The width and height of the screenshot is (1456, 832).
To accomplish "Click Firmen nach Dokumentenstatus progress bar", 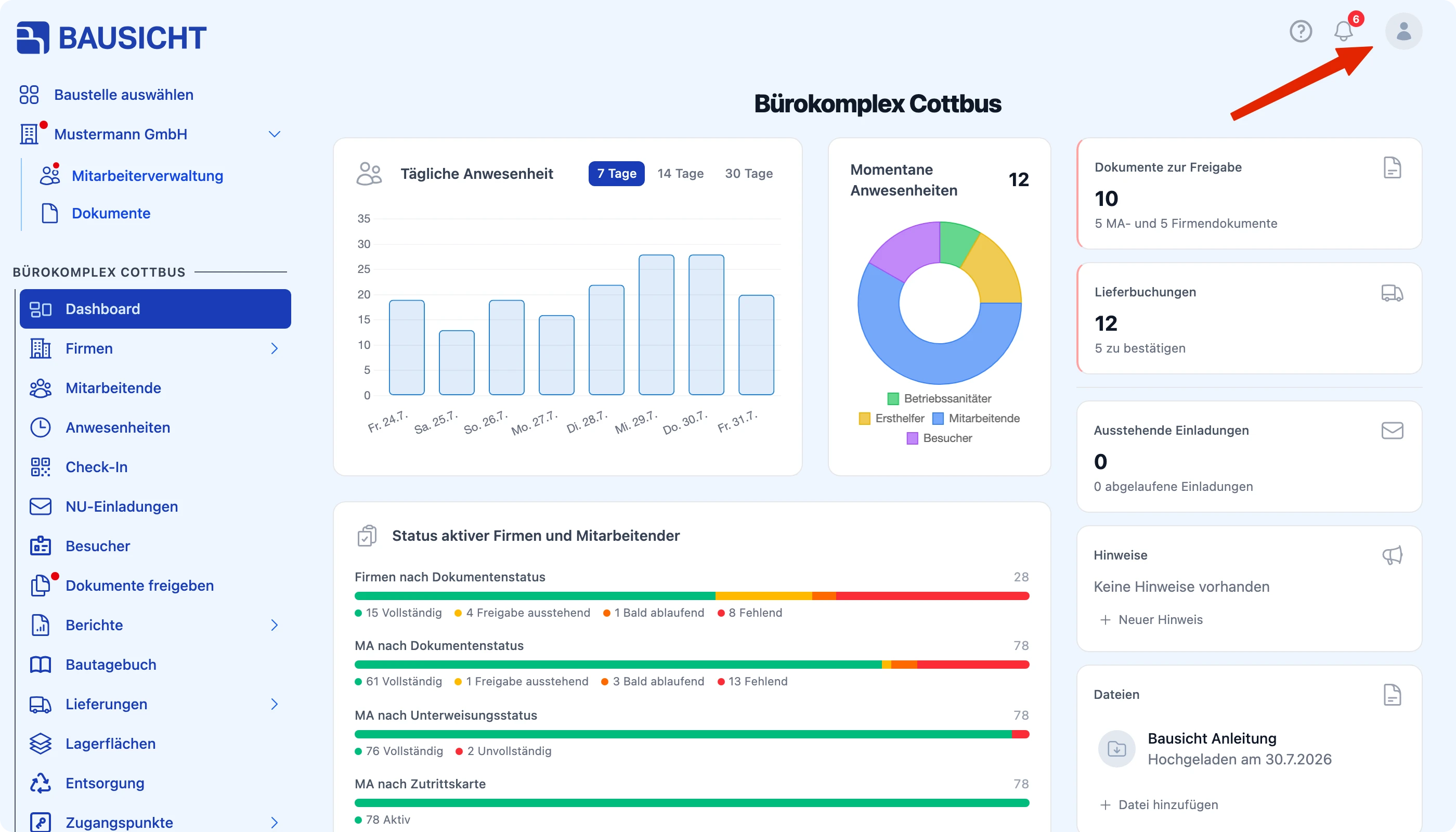I will [692, 596].
